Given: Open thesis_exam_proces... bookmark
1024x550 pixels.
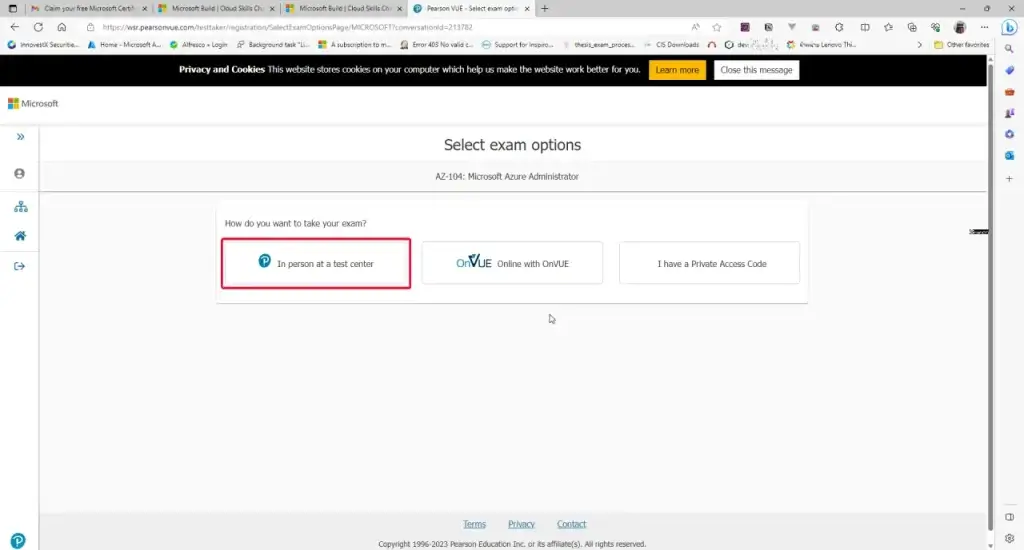Looking at the screenshot, I should pos(598,44).
